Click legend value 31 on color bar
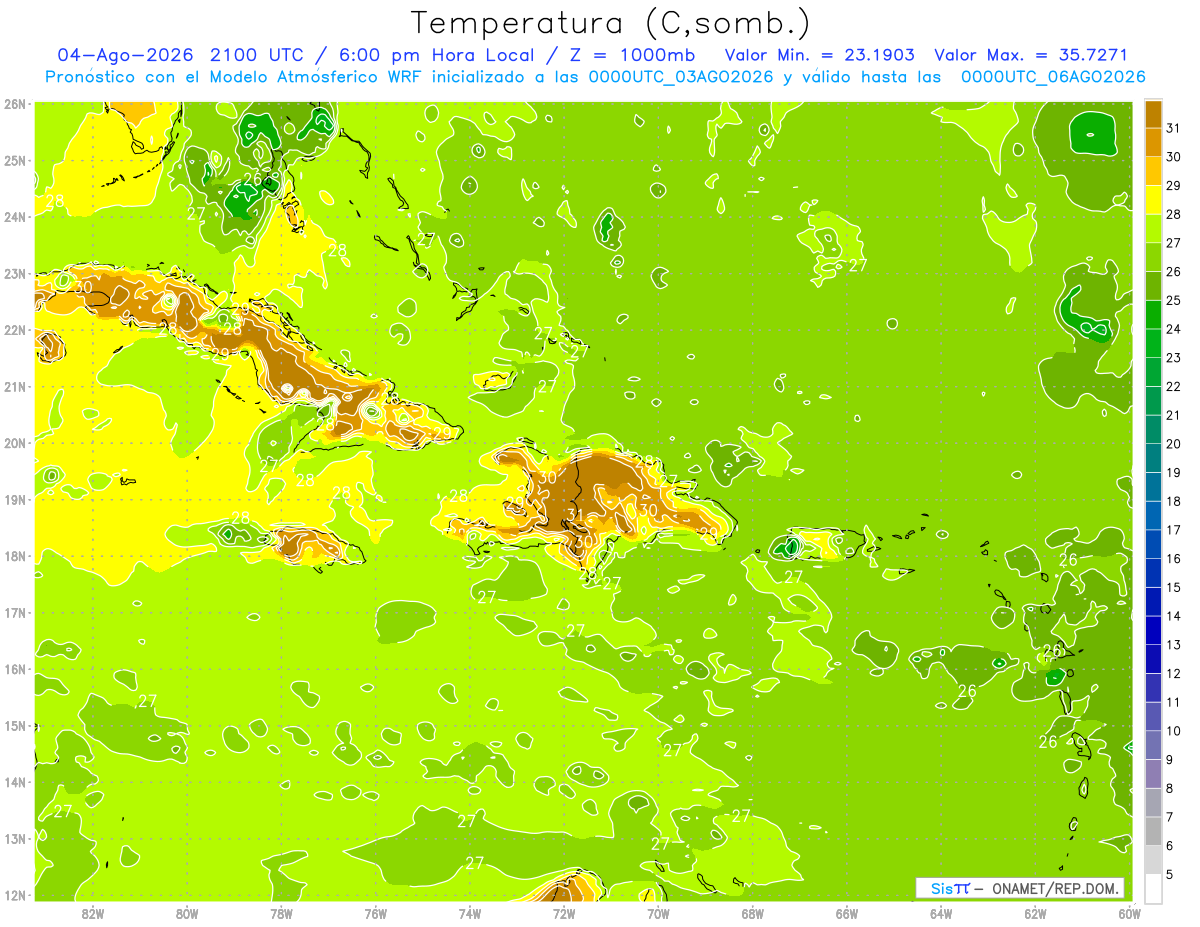This screenshot has height=927, width=1200. (1173, 128)
